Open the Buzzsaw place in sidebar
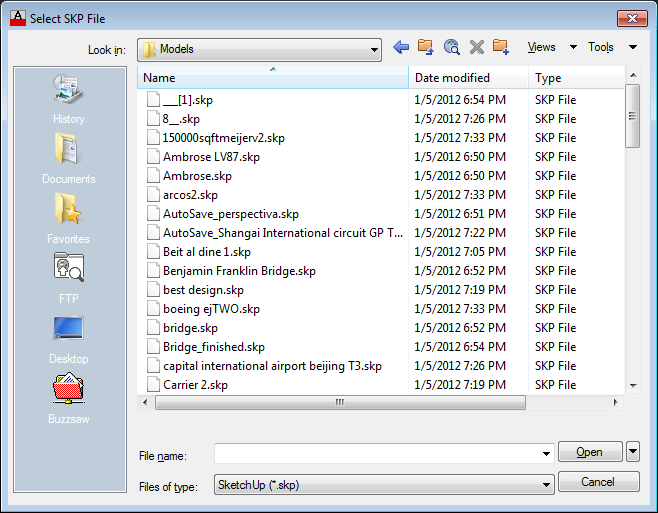The width and height of the screenshot is (658, 513). 69,398
